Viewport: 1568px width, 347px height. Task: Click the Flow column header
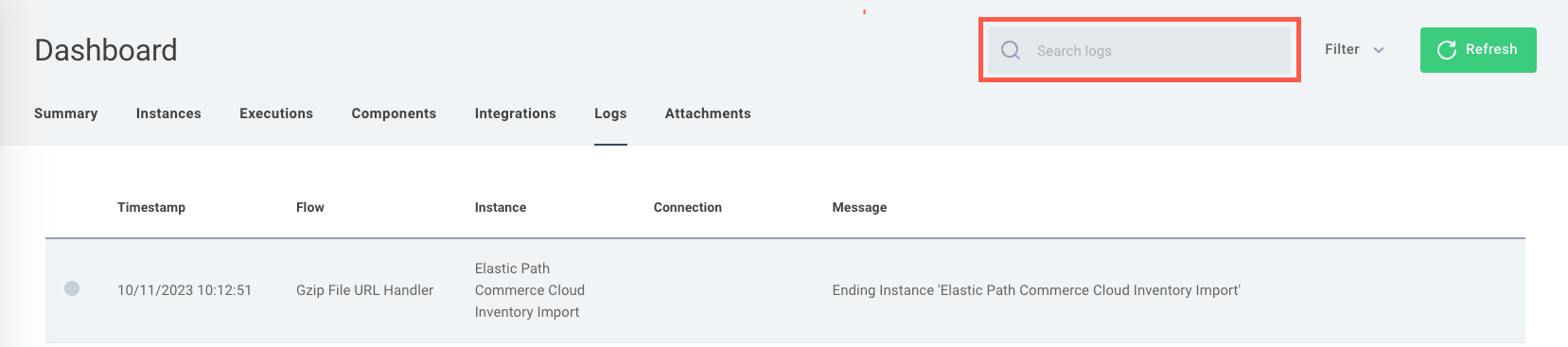310,207
